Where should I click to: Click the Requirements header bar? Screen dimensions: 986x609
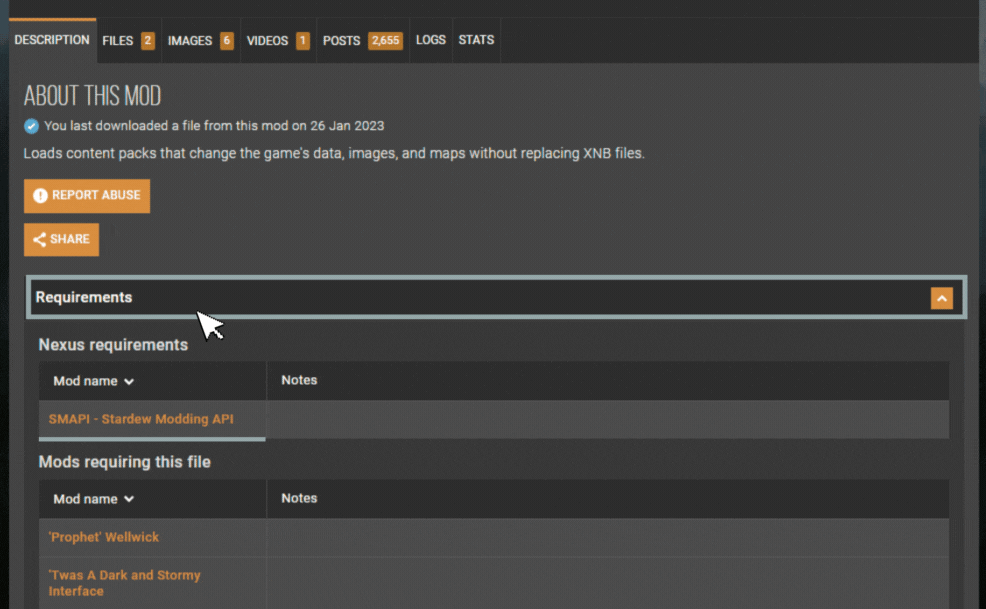click(496, 298)
